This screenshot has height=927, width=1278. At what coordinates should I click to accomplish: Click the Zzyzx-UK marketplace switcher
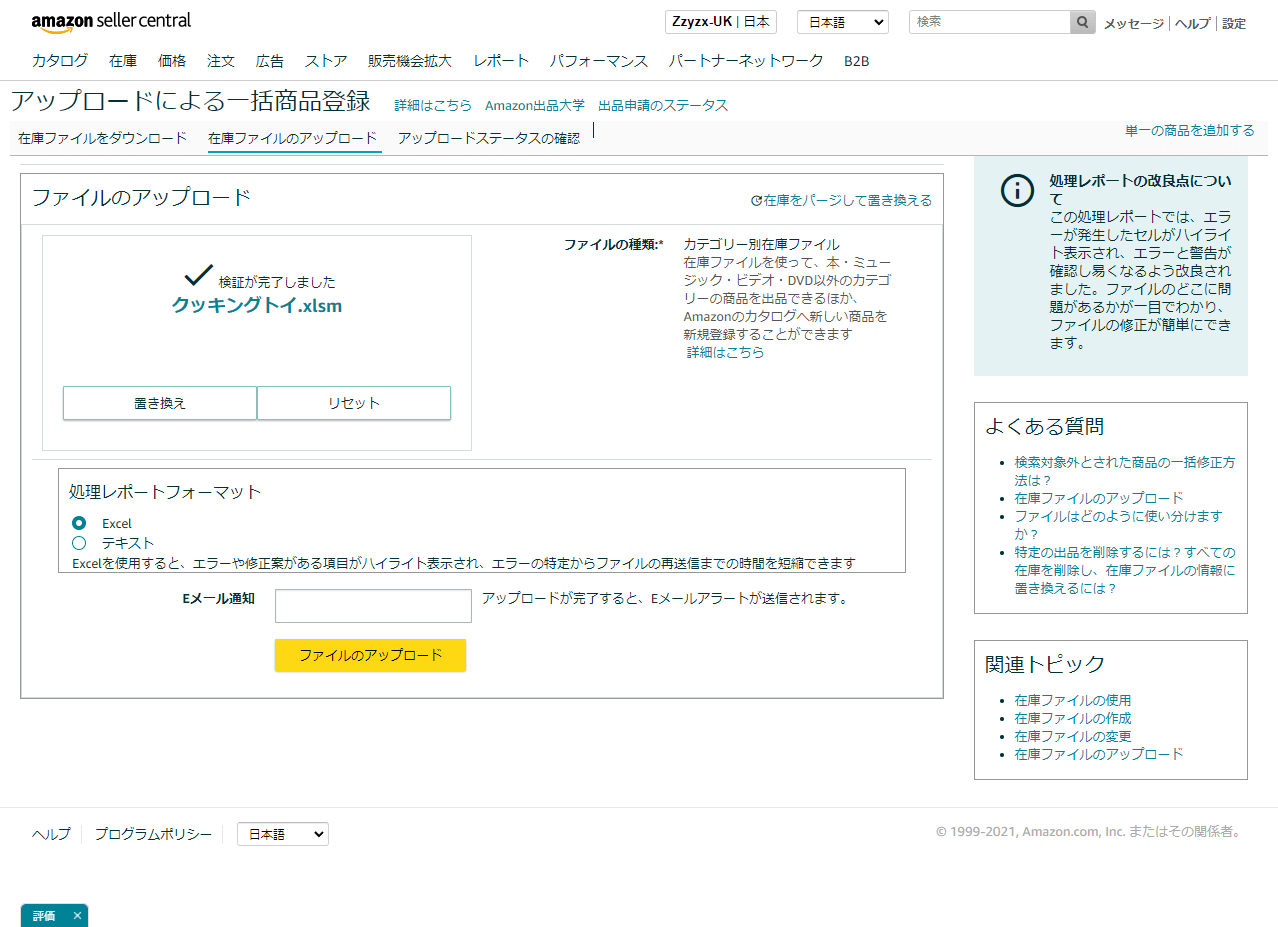click(x=720, y=22)
